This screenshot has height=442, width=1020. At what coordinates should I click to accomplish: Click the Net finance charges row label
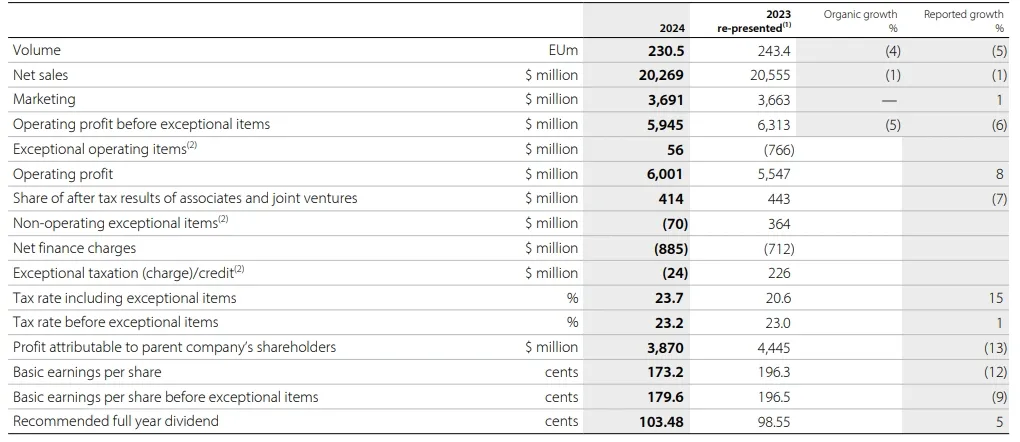pos(74,248)
